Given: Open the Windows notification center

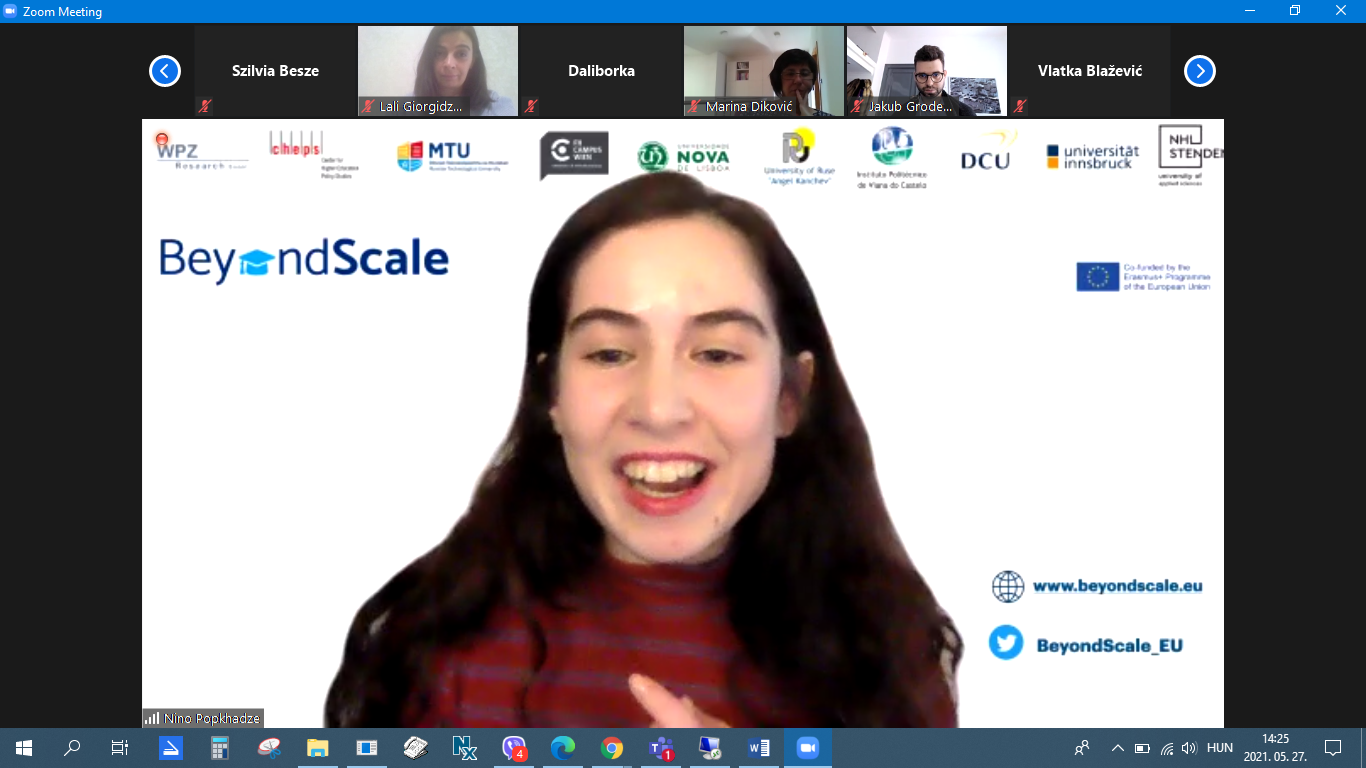Looking at the screenshot, I should 1332,748.
